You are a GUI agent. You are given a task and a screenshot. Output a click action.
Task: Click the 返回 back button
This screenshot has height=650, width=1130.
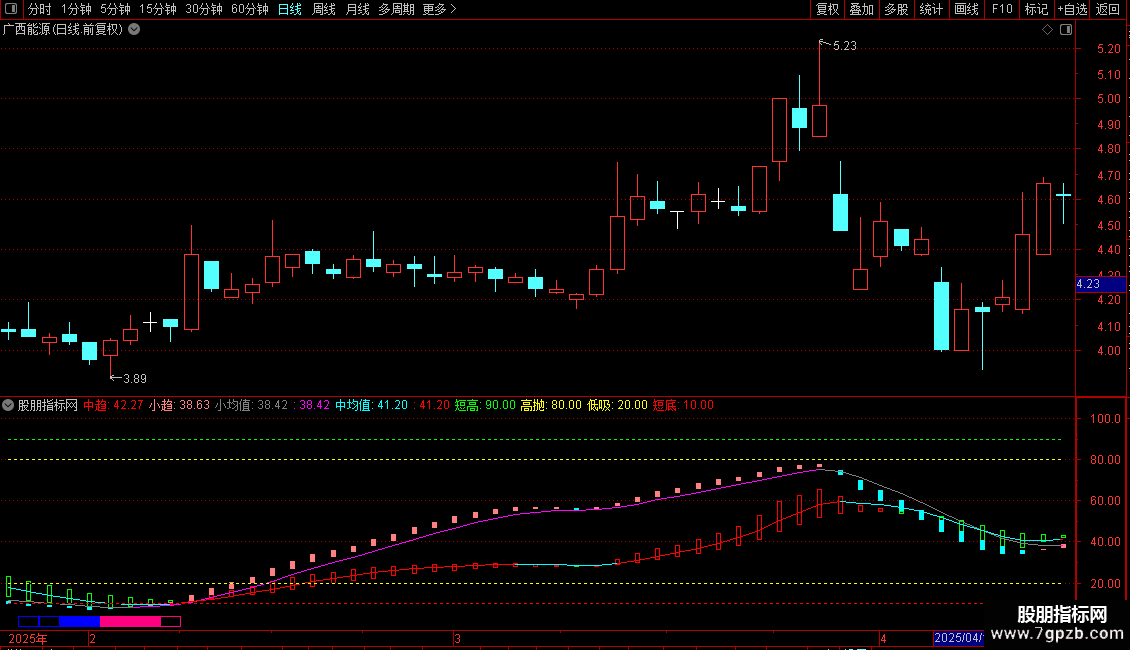[x=1108, y=9]
